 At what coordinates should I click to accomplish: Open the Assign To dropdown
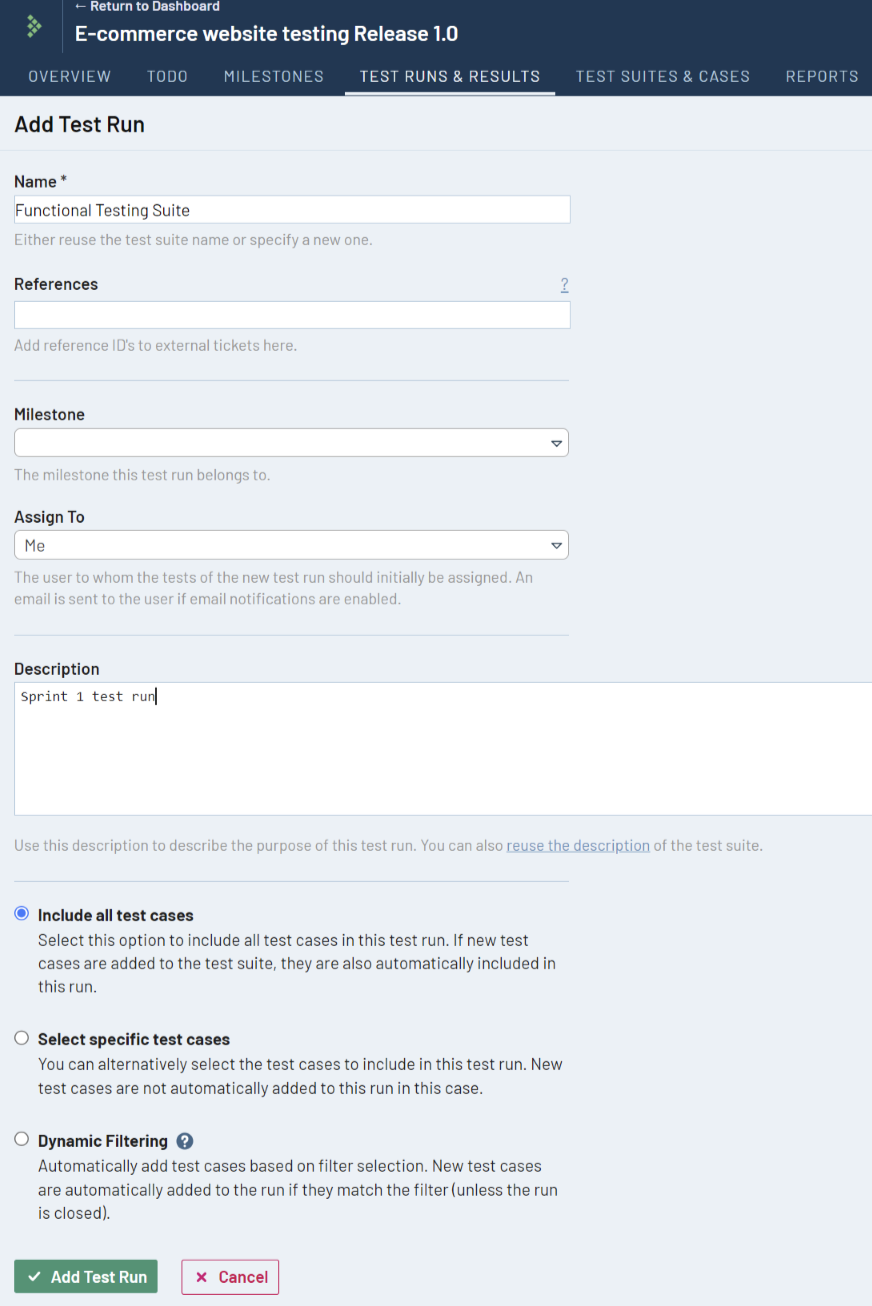click(x=291, y=545)
